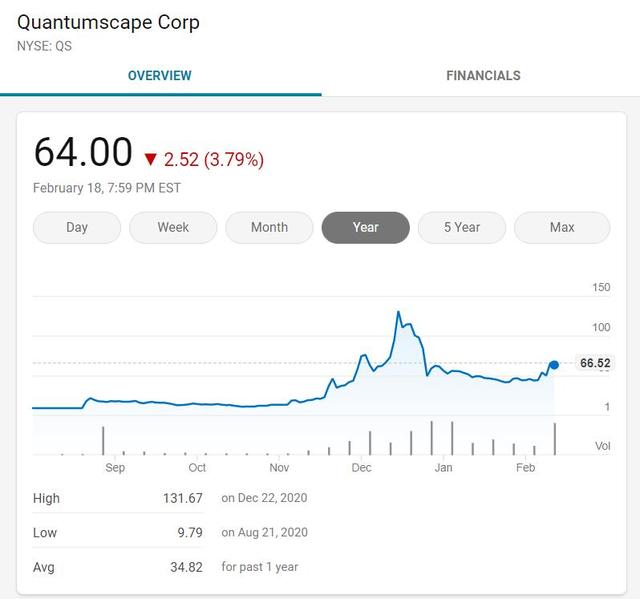This screenshot has width=640, height=599.
Task: Click the selected Year range button
Action: click(x=366, y=227)
